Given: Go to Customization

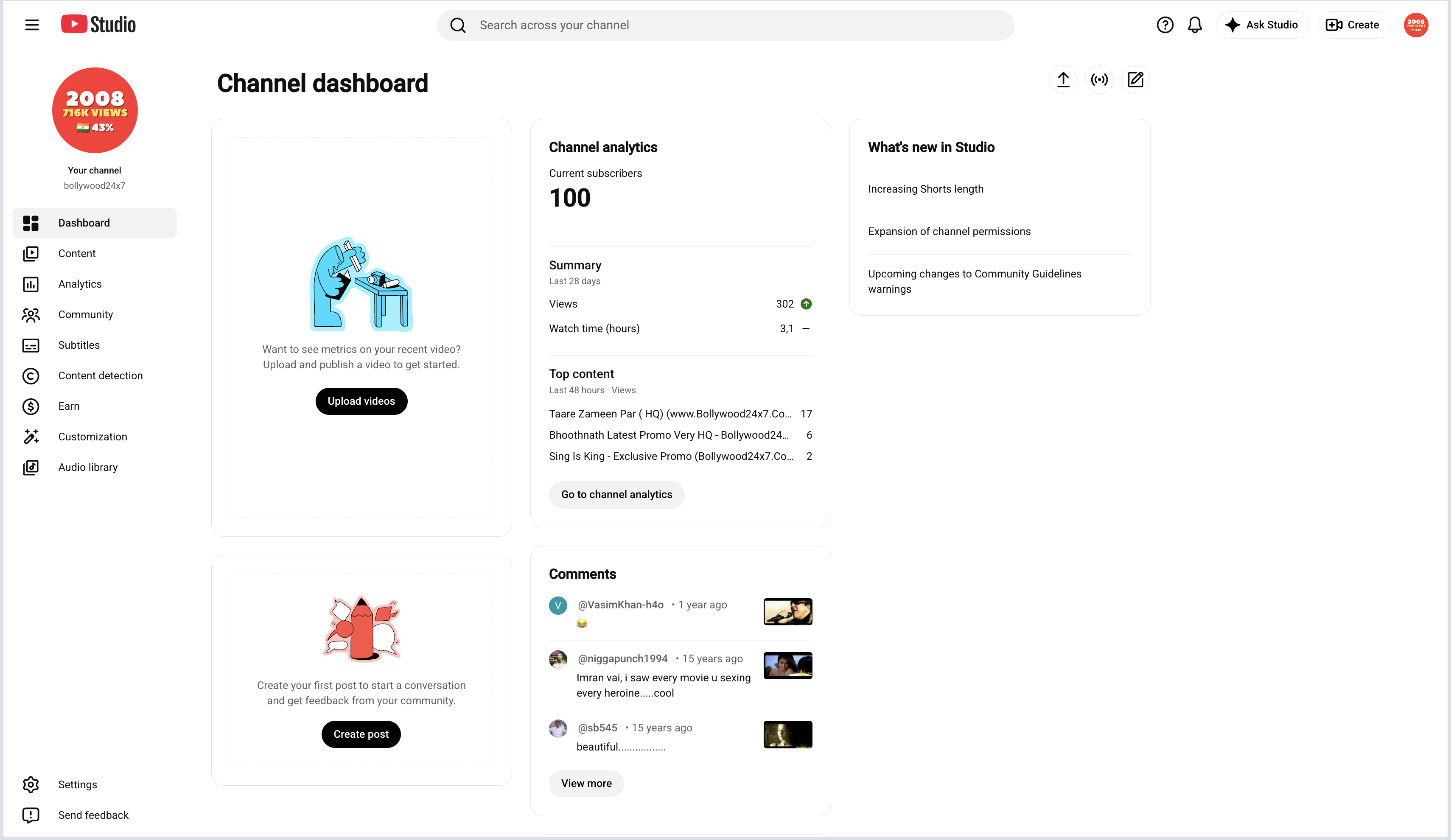Looking at the screenshot, I should click(x=95, y=437).
